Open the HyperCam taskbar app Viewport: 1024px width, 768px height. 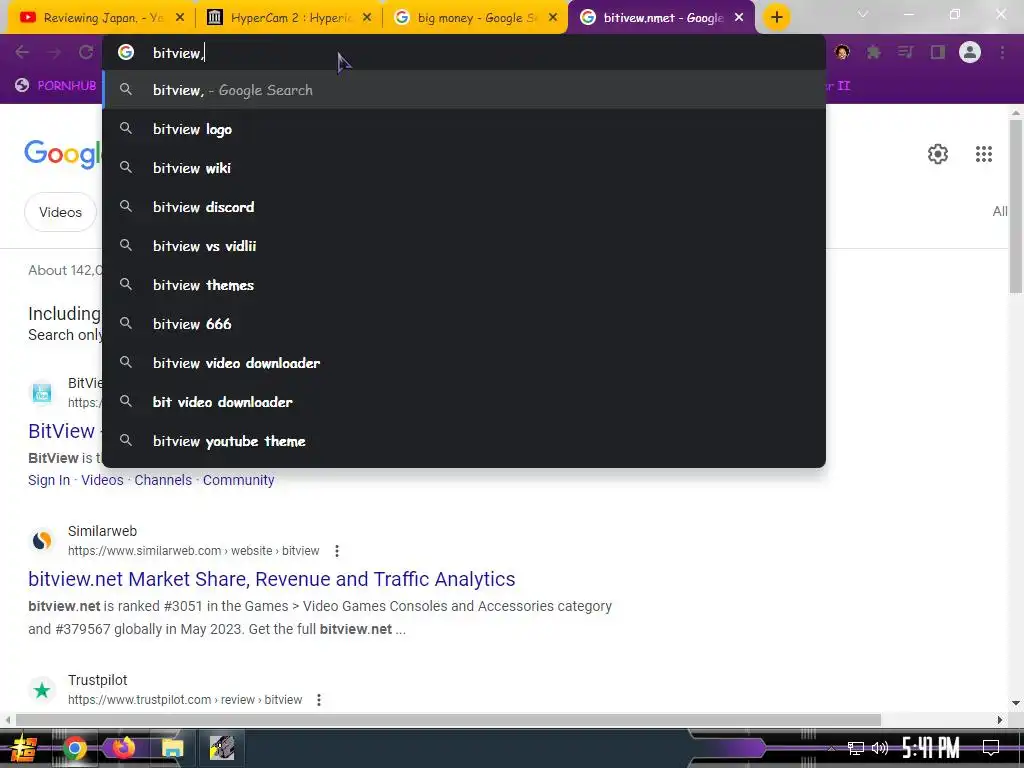pos(222,748)
